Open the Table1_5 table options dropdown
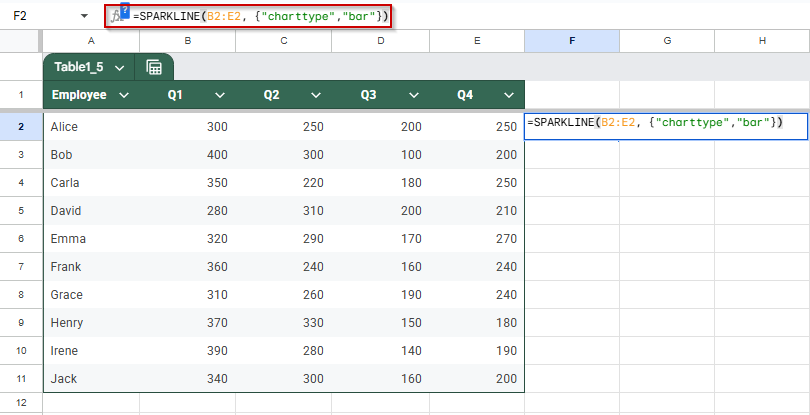Image resolution: width=810 pixels, height=415 pixels. [x=120, y=68]
